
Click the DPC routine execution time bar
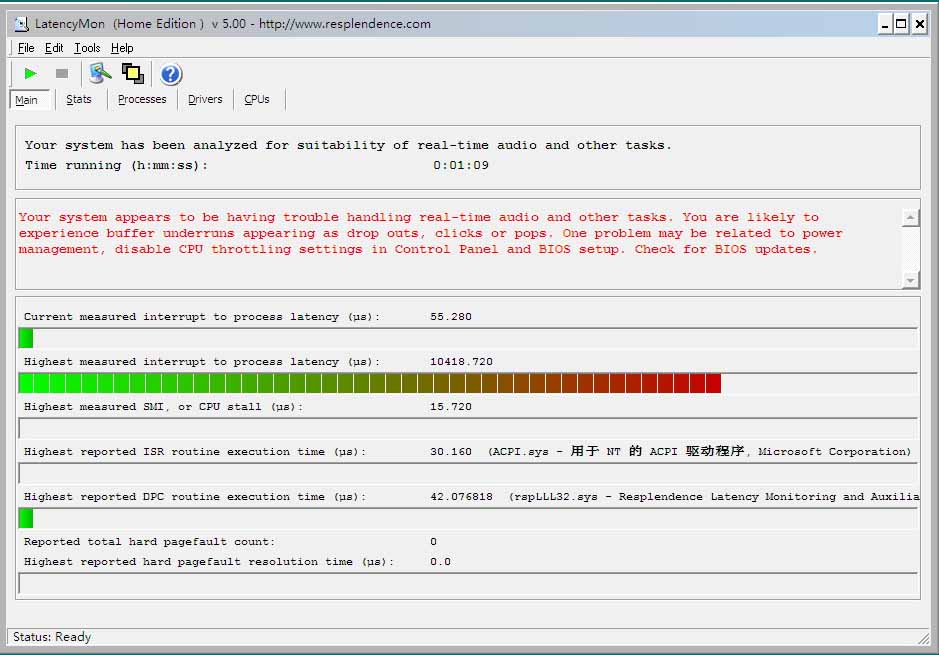[x=468, y=518]
